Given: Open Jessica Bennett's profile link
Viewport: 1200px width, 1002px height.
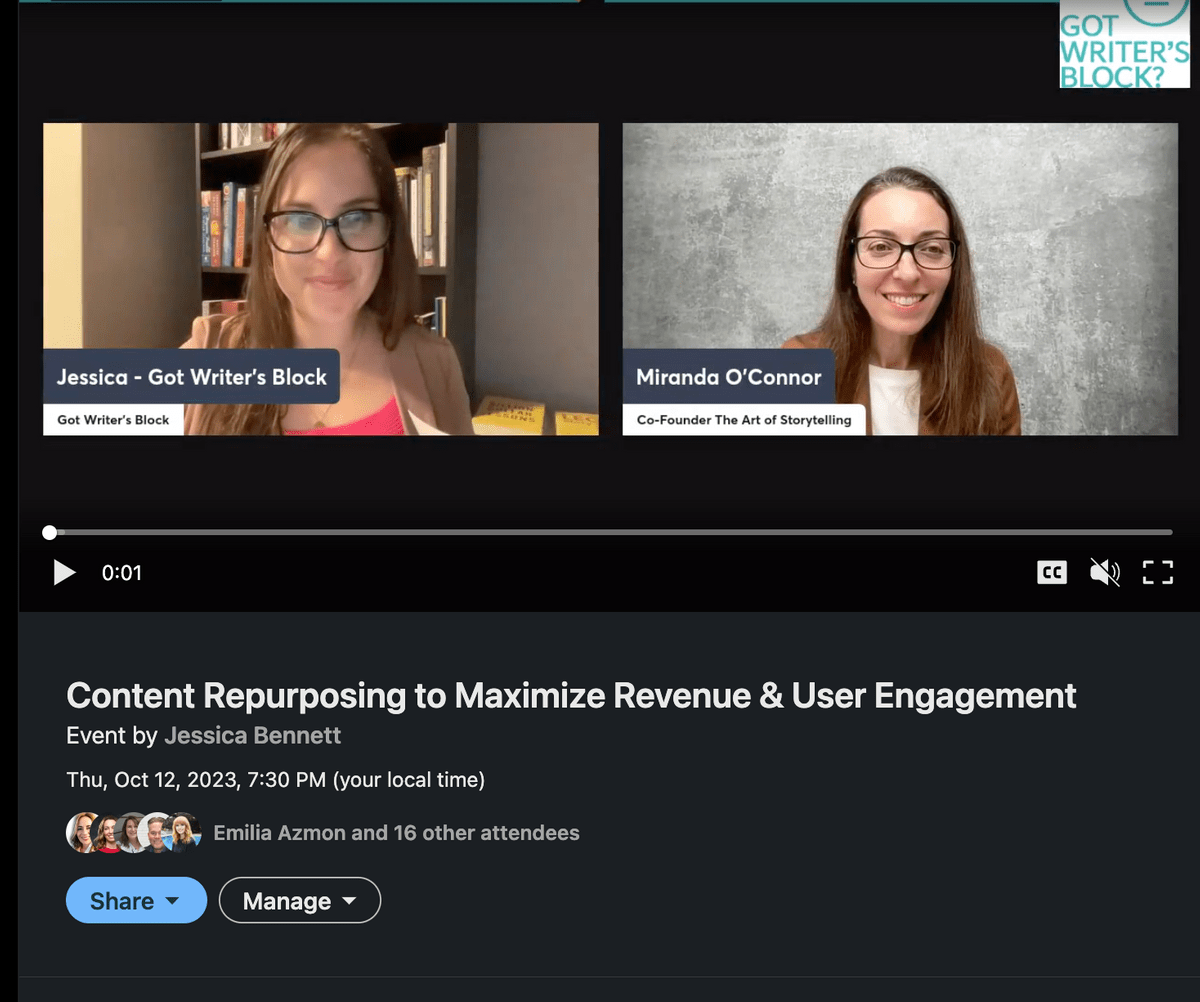Looking at the screenshot, I should (x=253, y=736).
